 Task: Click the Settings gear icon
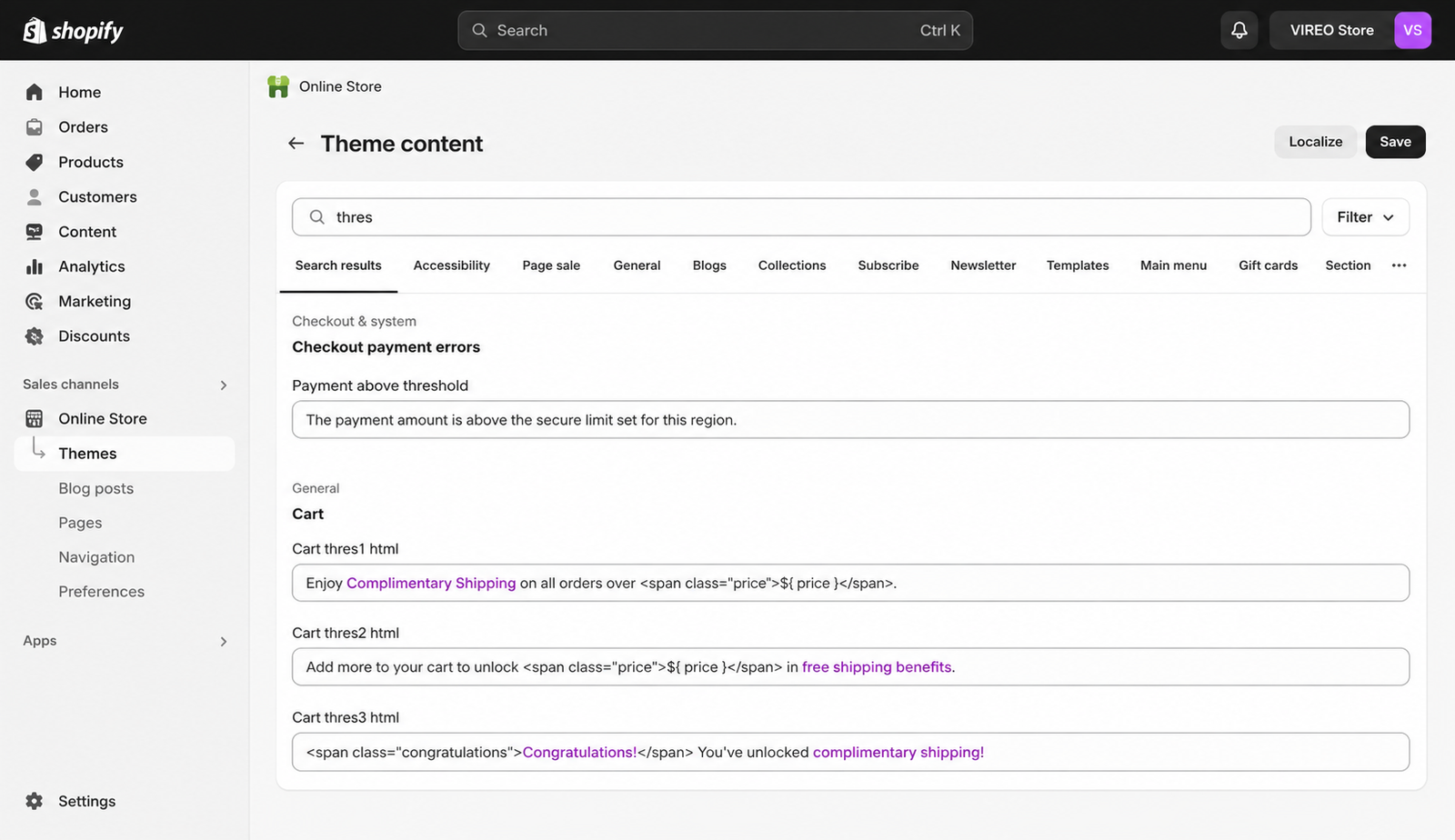(35, 801)
